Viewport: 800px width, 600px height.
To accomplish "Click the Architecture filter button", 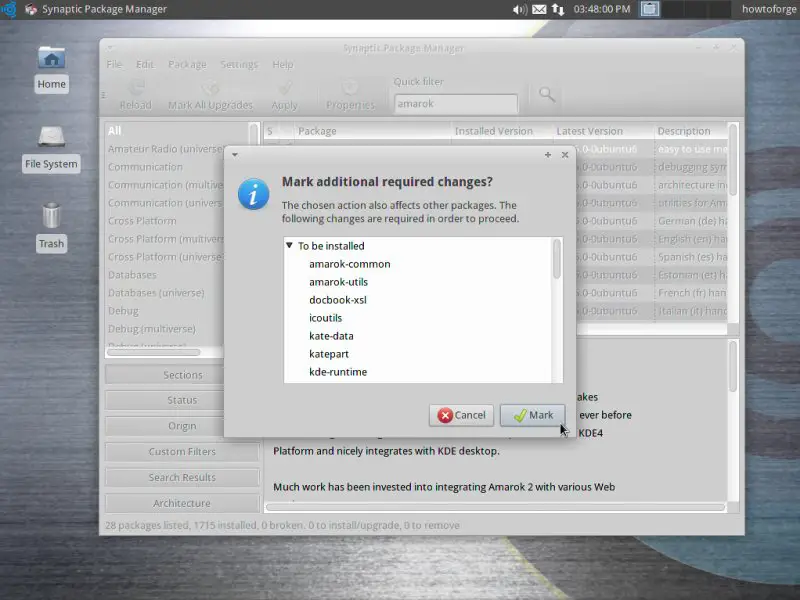I will pos(182,503).
